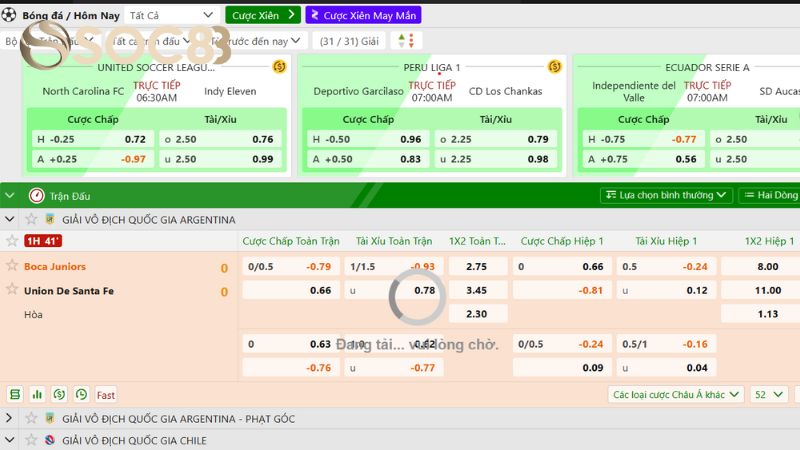Click the 1H 41' live time badge
The width and height of the screenshot is (800, 450).
pos(43,241)
